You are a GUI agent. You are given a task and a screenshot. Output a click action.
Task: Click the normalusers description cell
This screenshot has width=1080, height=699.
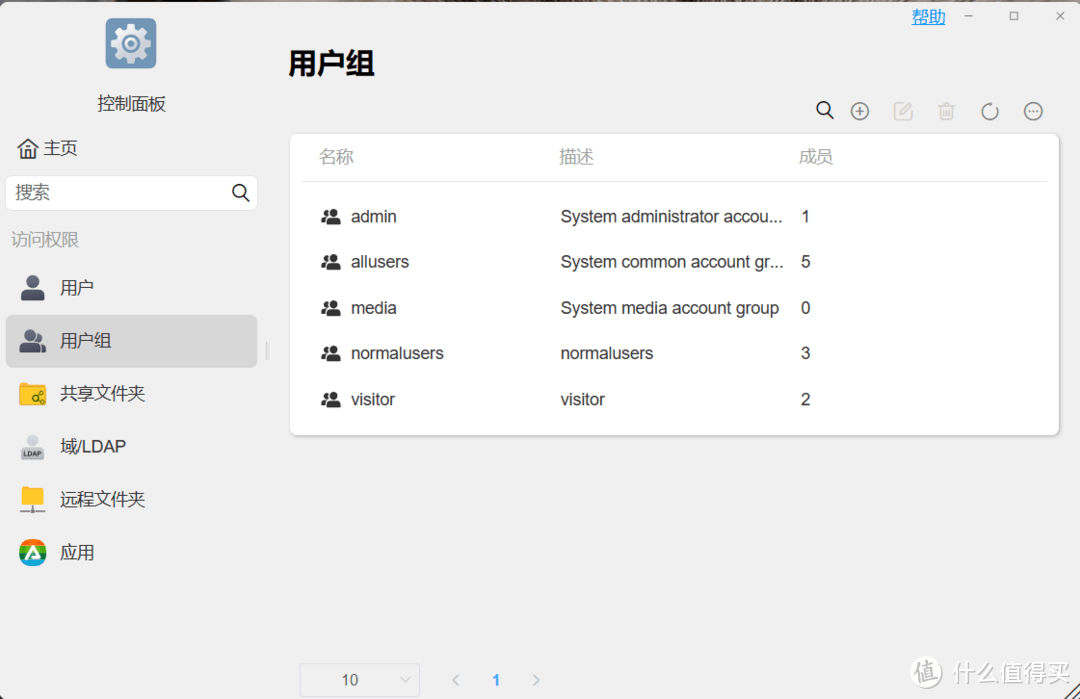pyautogui.click(x=607, y=353)
